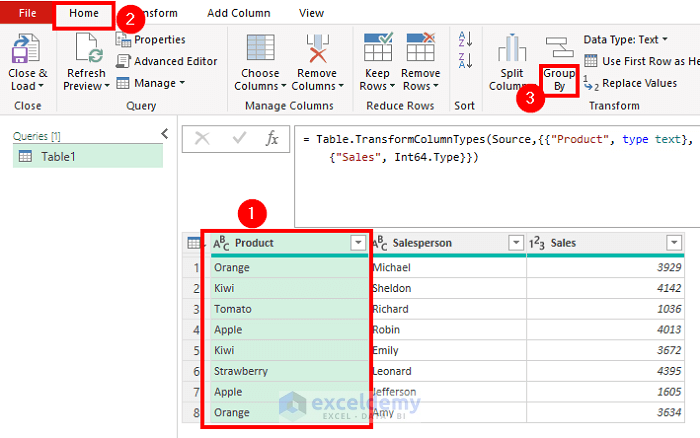Click the Refresh Preview icon

pos(88,48)
